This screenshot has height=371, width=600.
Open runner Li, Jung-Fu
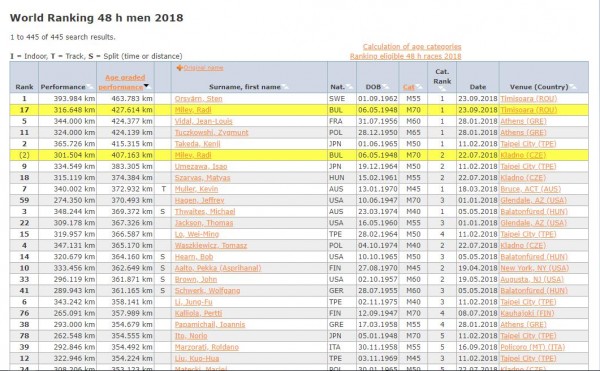tap(193, 302)
